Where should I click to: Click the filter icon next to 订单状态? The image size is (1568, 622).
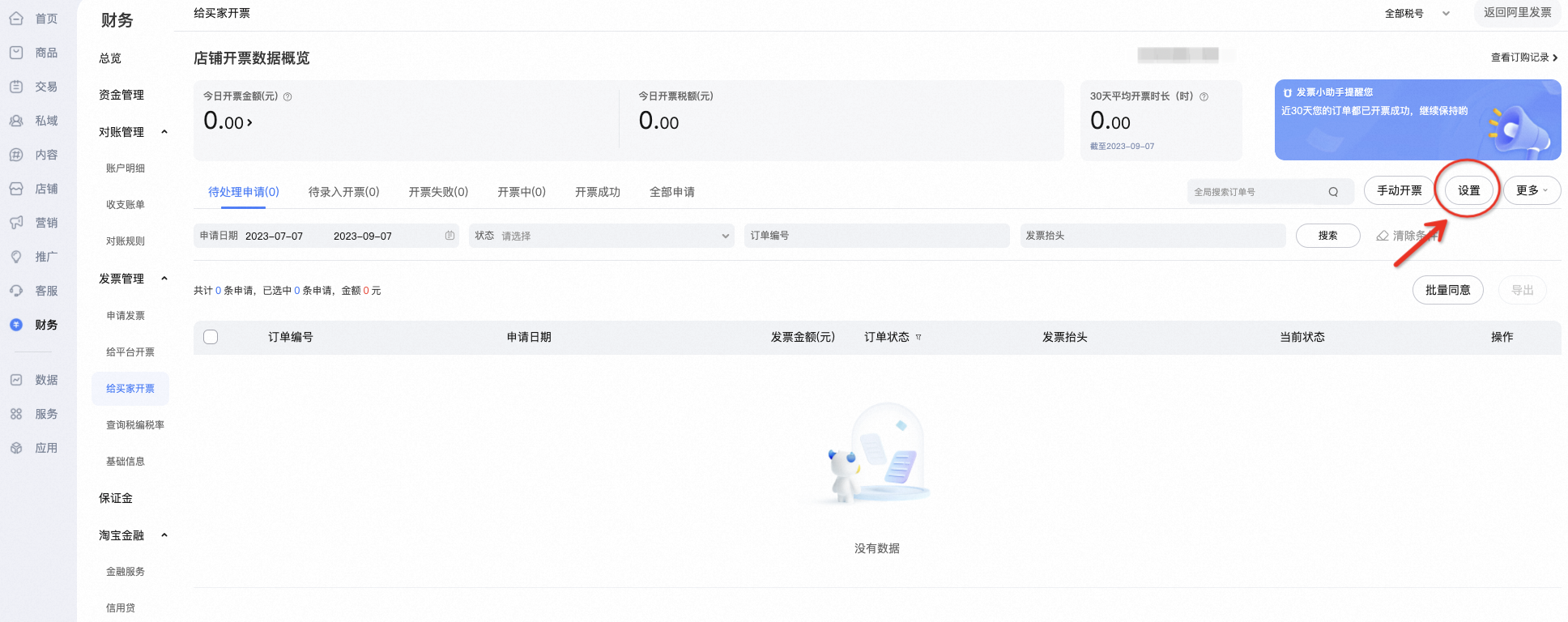(x=918, y=337)
